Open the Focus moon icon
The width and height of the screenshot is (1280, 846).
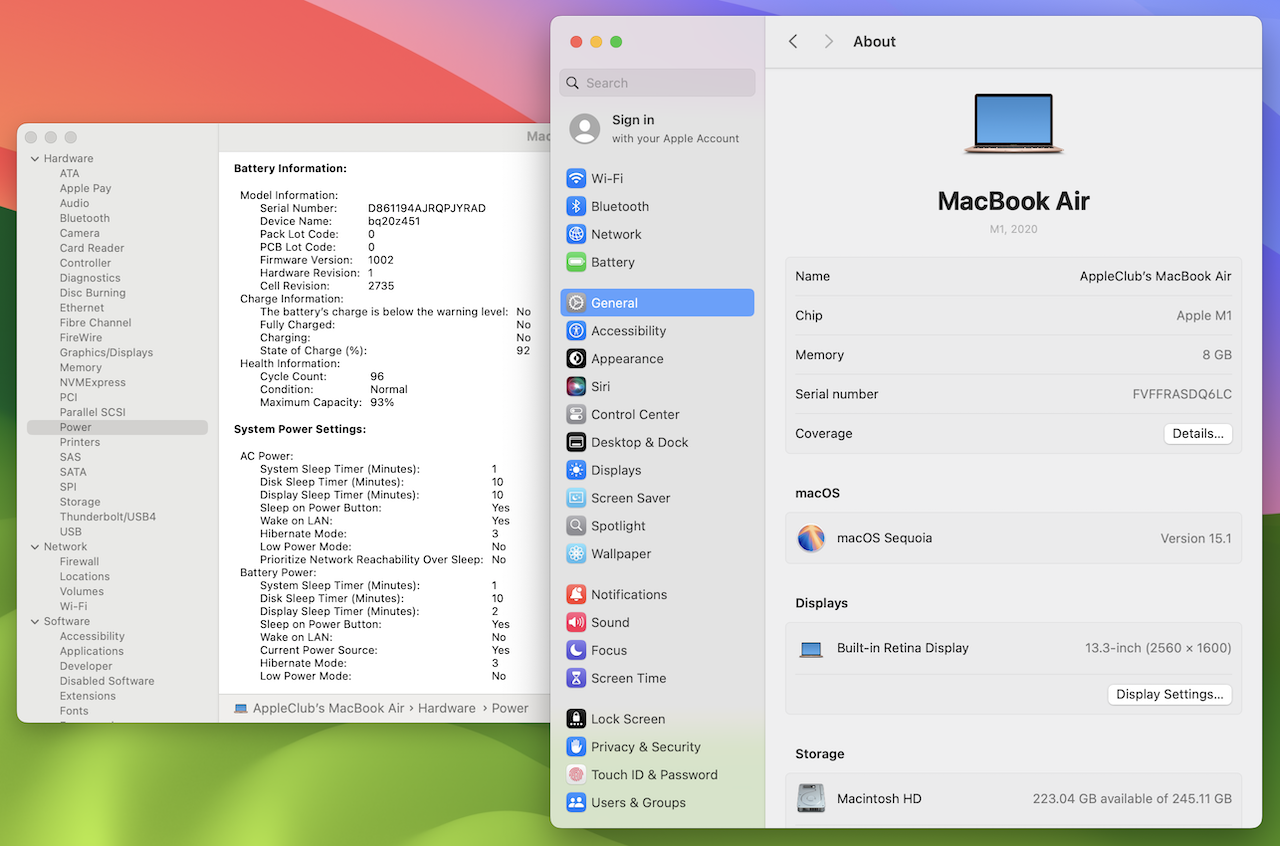coord(576,650)
